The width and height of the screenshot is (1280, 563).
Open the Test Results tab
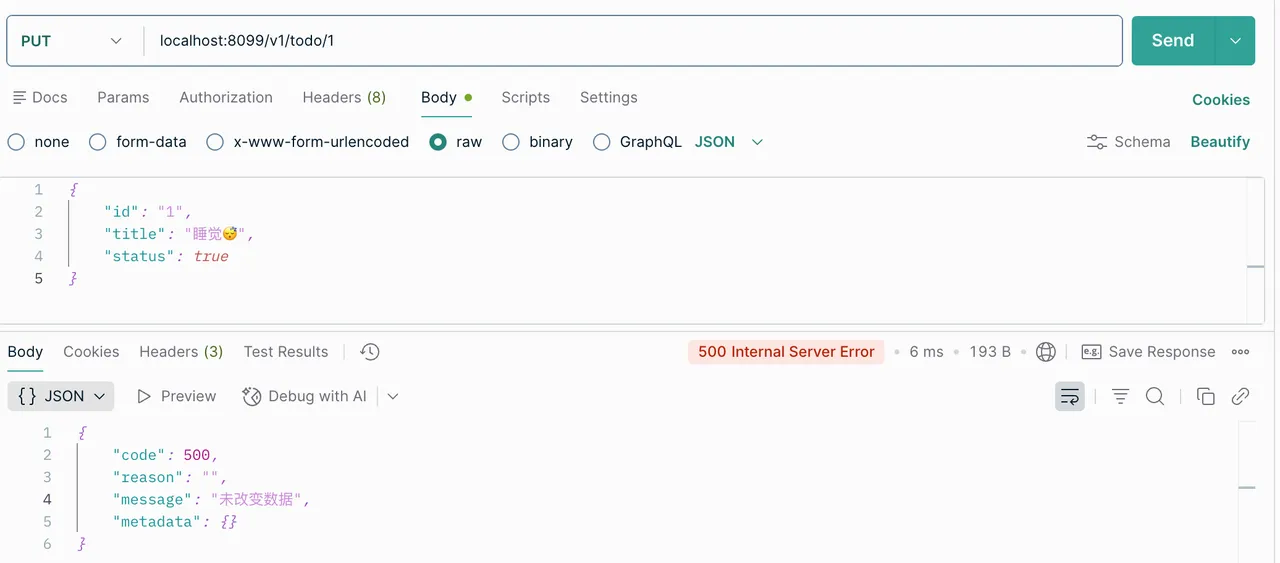point(286,352)
